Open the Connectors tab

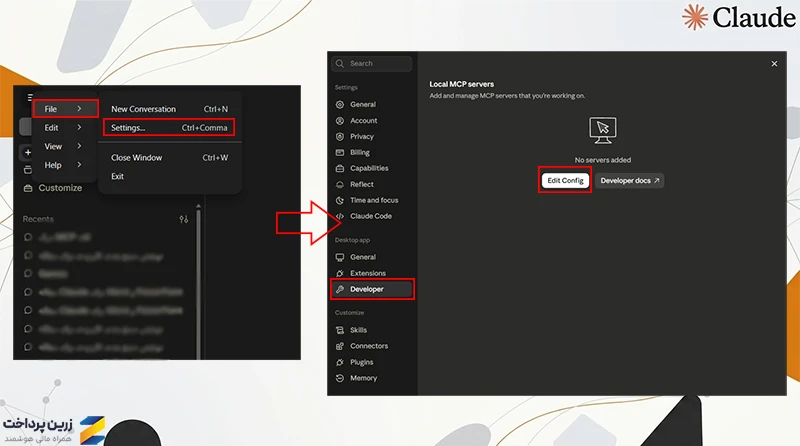[x=371, y=345]
